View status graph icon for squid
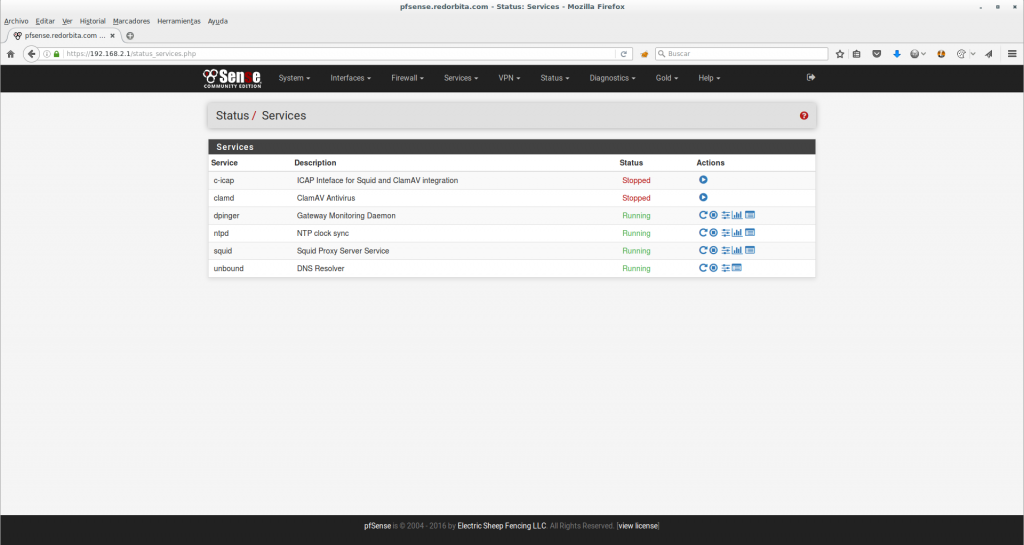1024x545 pixels. 737,250
